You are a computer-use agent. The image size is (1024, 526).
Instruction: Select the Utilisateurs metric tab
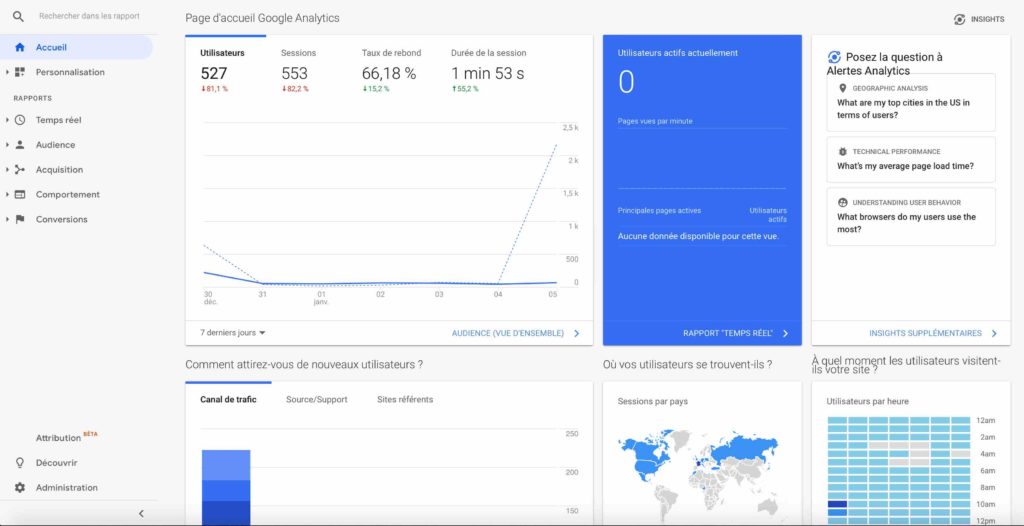tap(225, 70)
